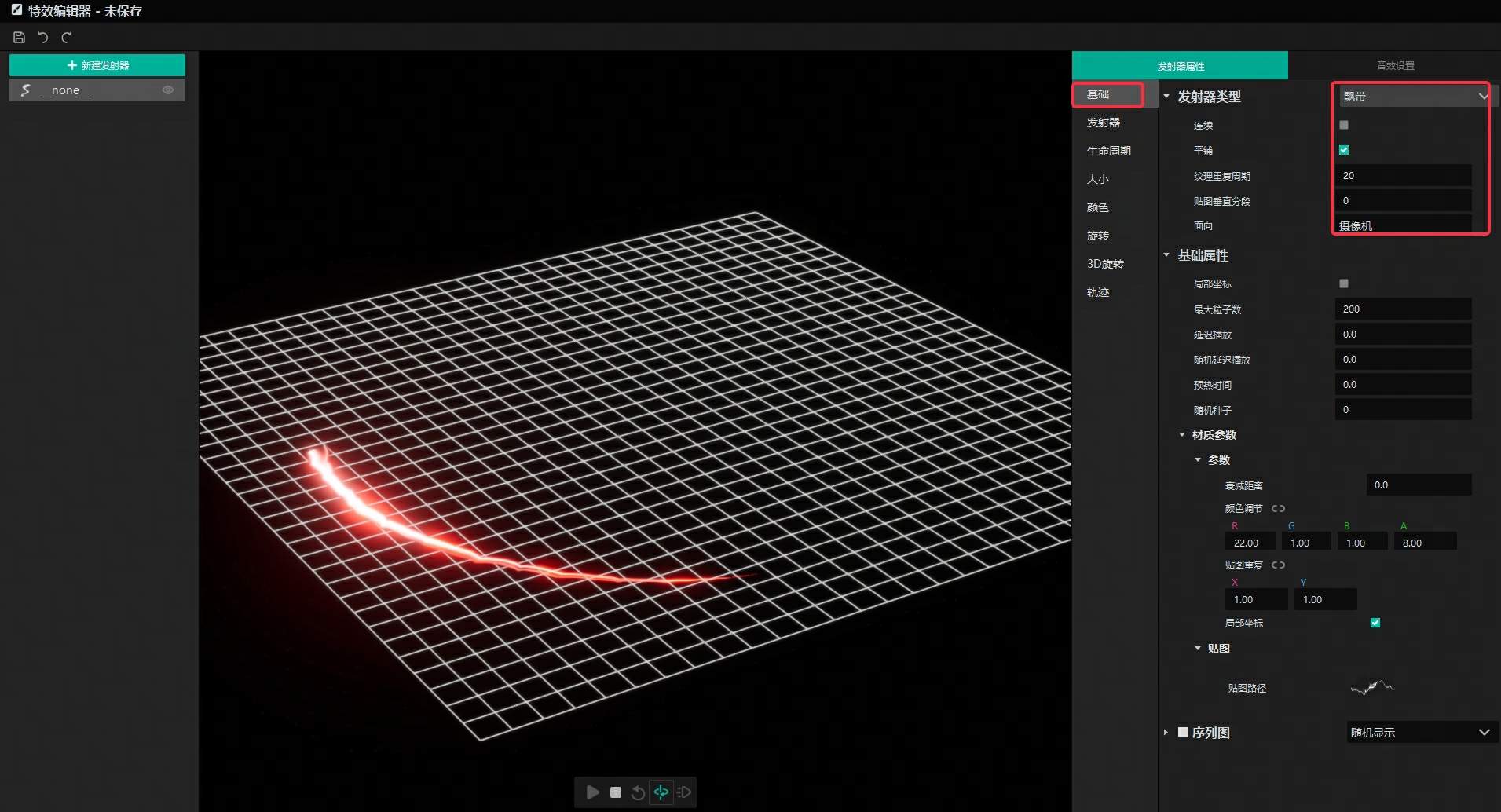Open the 旋转 category
This screenshot has width=1501, height=812.
pyautogui.click(x=1115, y=236)
